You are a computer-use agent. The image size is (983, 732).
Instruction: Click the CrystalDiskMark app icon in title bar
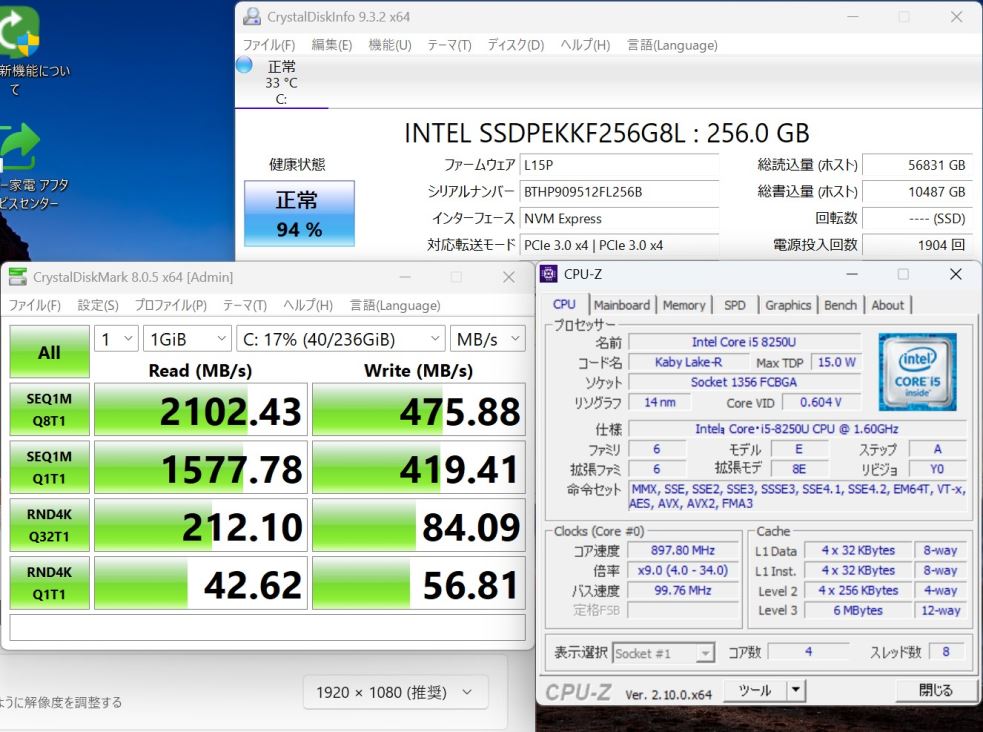[x=18, y=277]
